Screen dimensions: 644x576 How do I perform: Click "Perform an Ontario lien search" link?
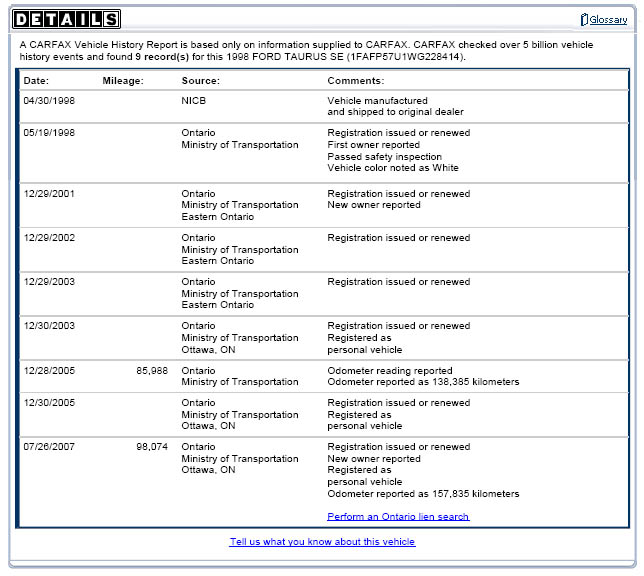coord(398,517)
